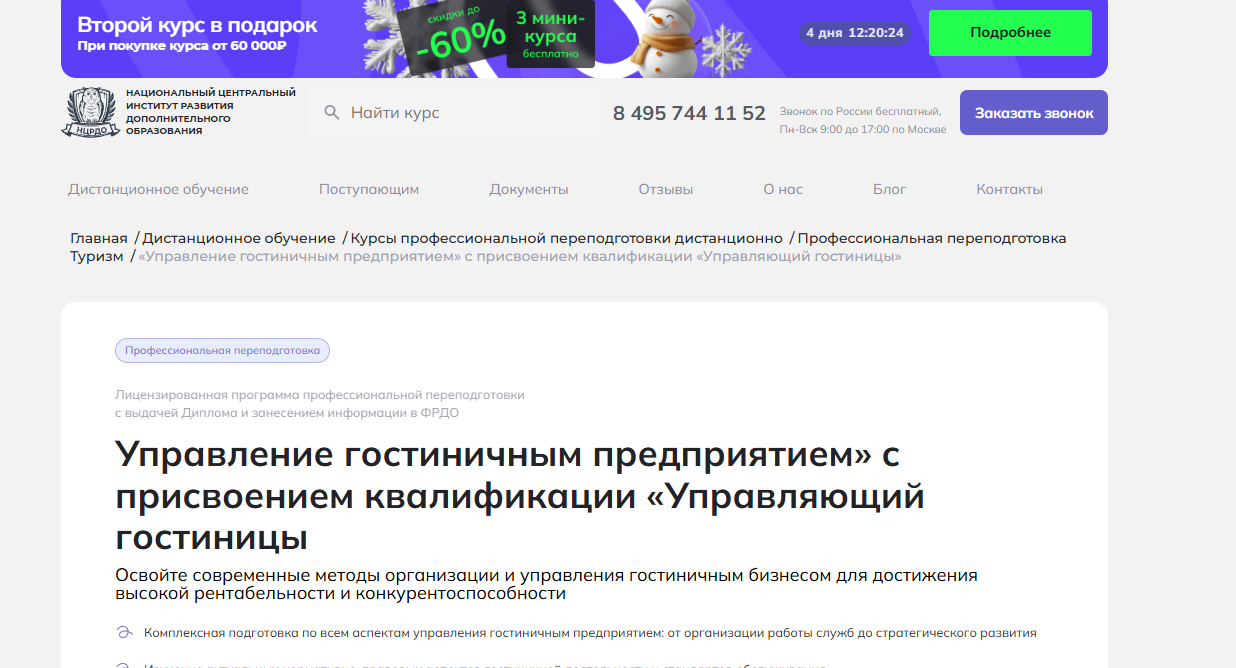Open the Контакты menu item

[x=1009, y=189]
